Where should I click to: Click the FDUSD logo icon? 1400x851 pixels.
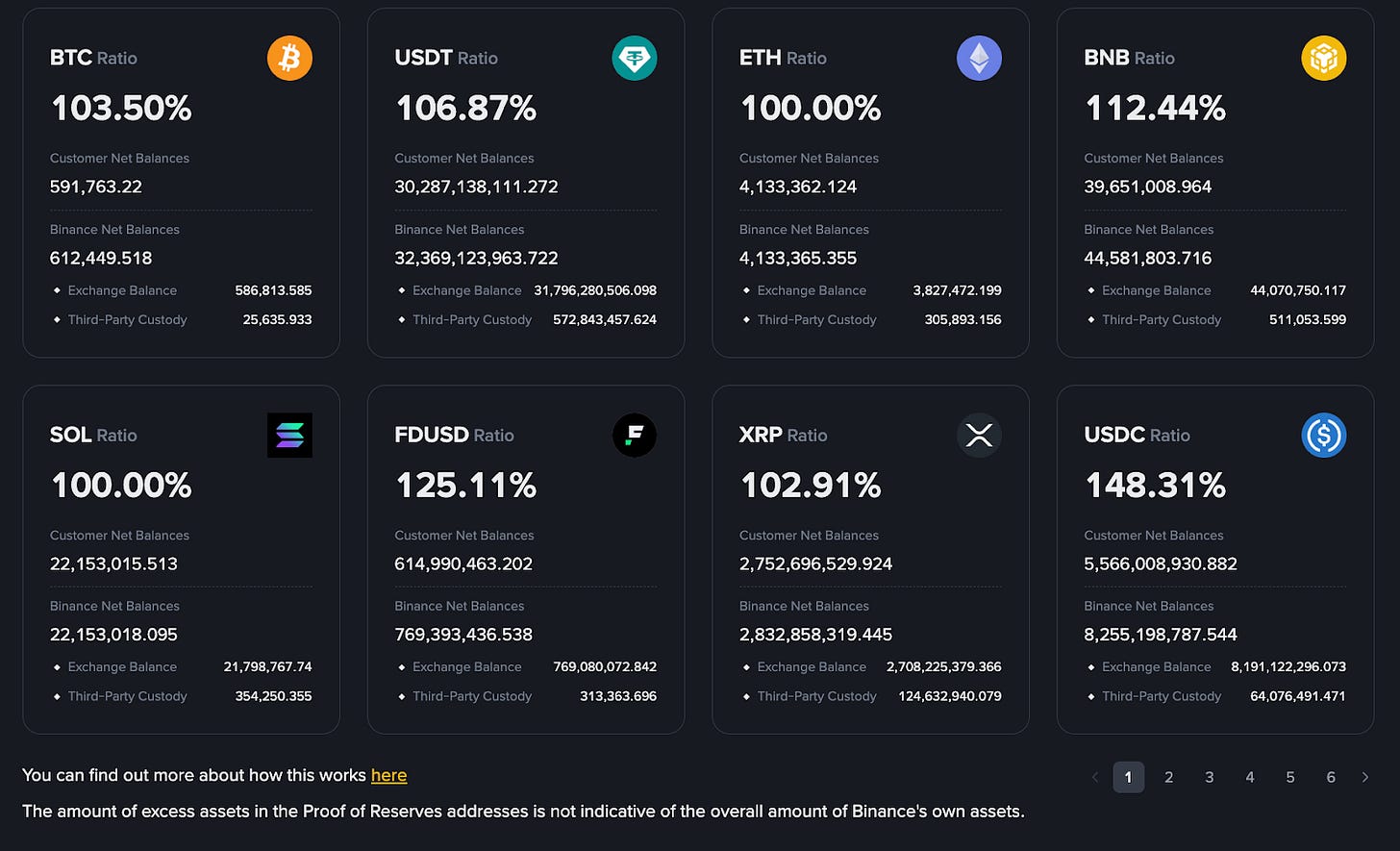(x=634, y=435)
